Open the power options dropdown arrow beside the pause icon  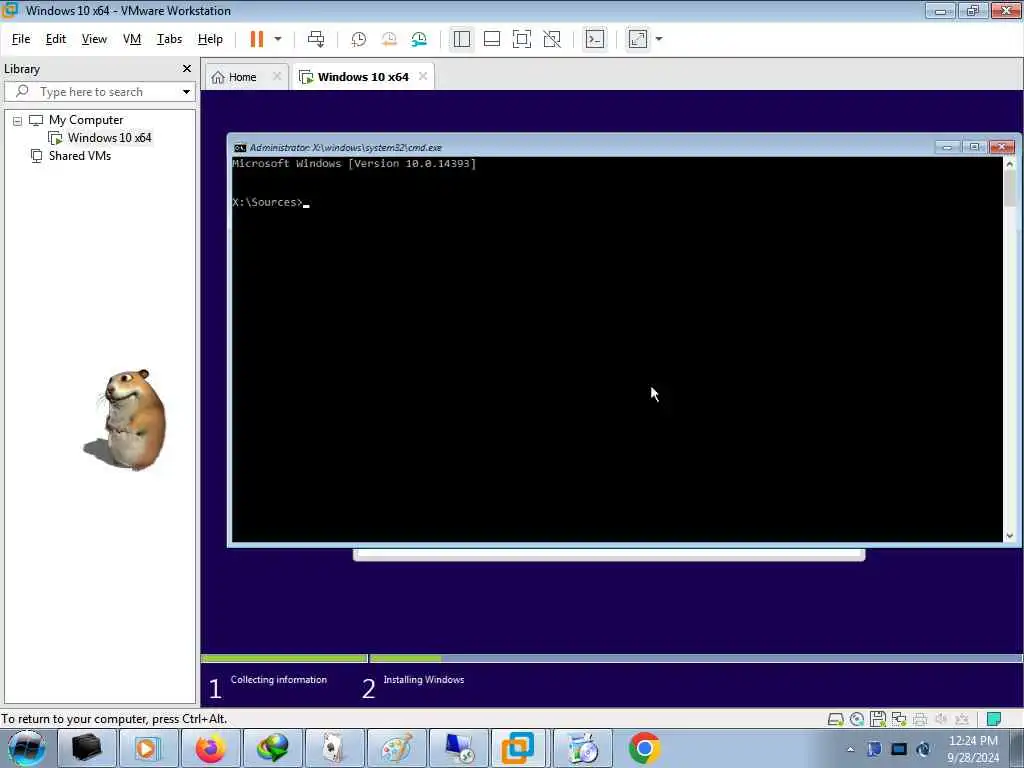pos(278,39)
